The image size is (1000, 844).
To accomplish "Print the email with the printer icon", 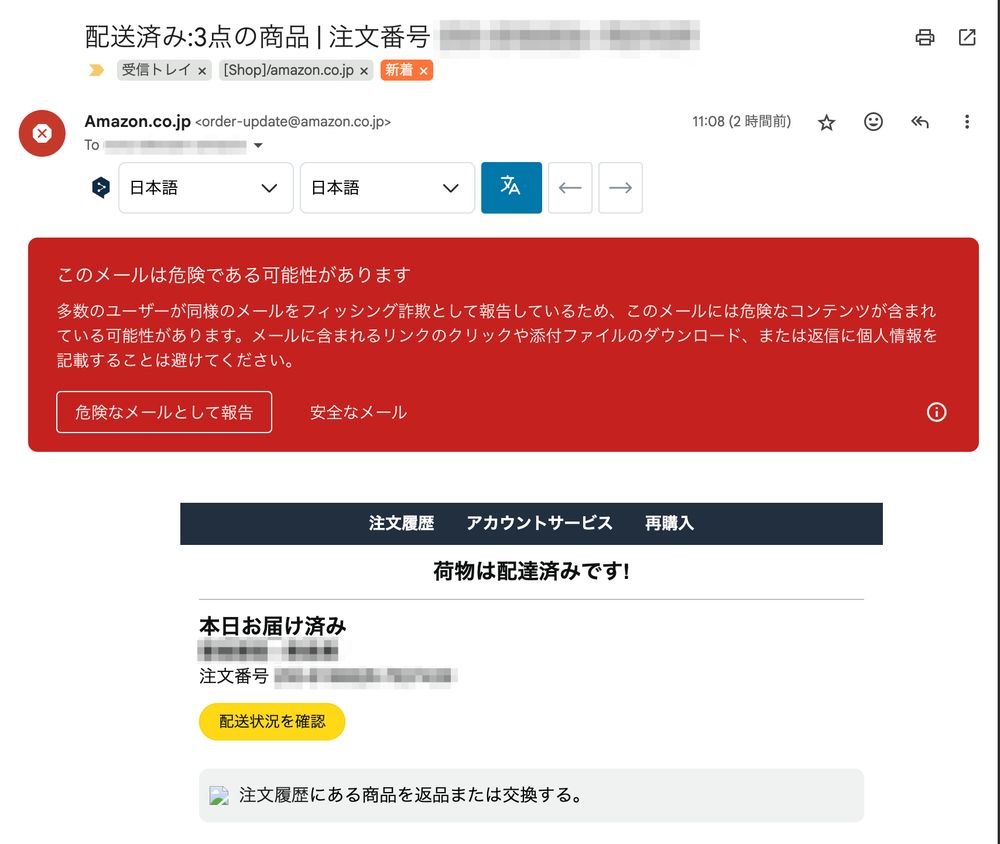I will point(924,38).
